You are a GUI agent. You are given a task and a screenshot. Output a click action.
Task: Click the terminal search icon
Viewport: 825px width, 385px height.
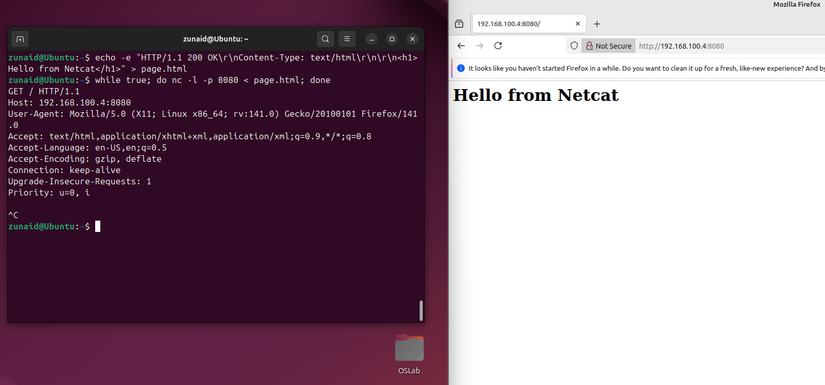[326, 39]
